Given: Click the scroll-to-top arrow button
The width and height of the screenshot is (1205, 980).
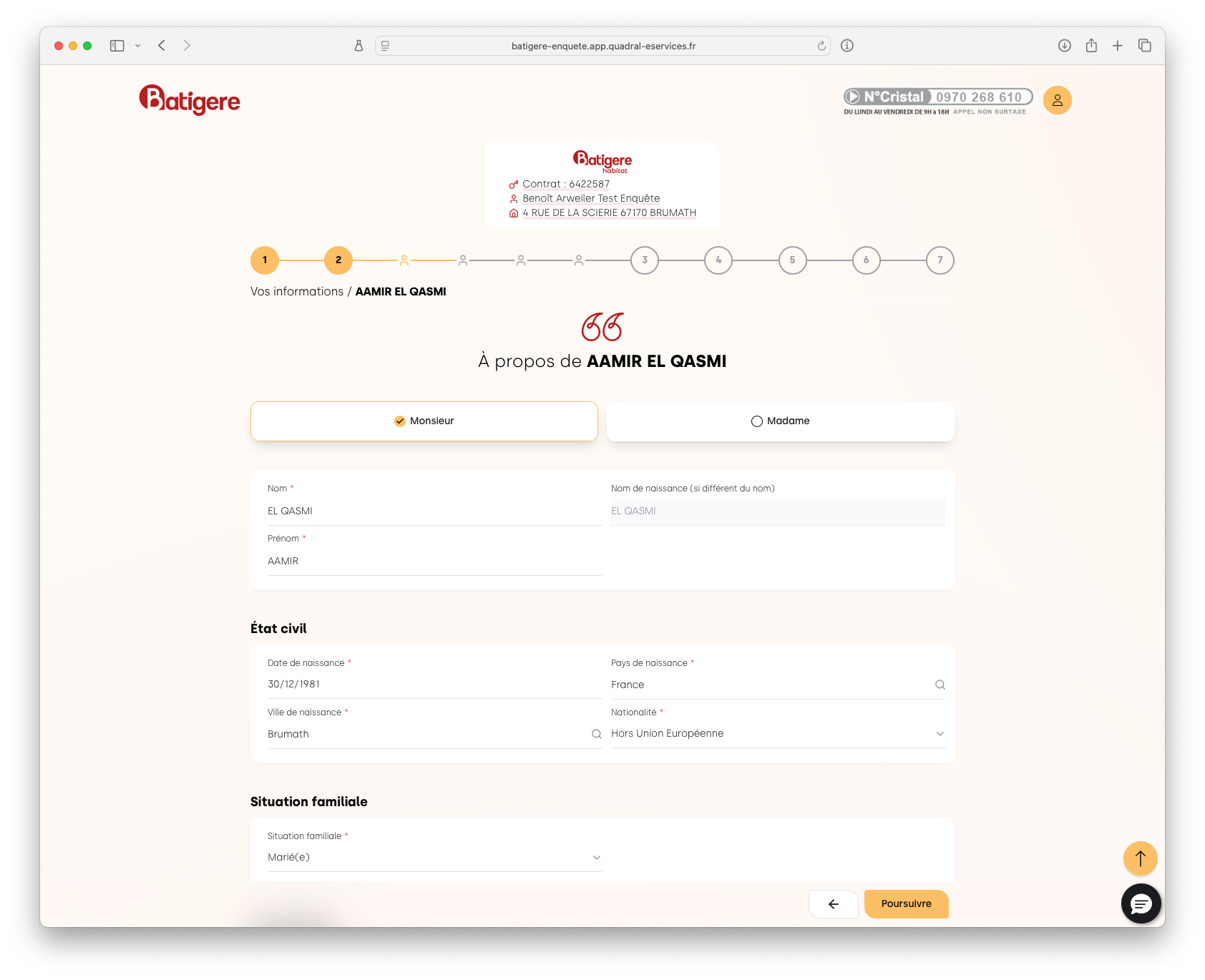Looking at the screenshot, I should 1140,858.
